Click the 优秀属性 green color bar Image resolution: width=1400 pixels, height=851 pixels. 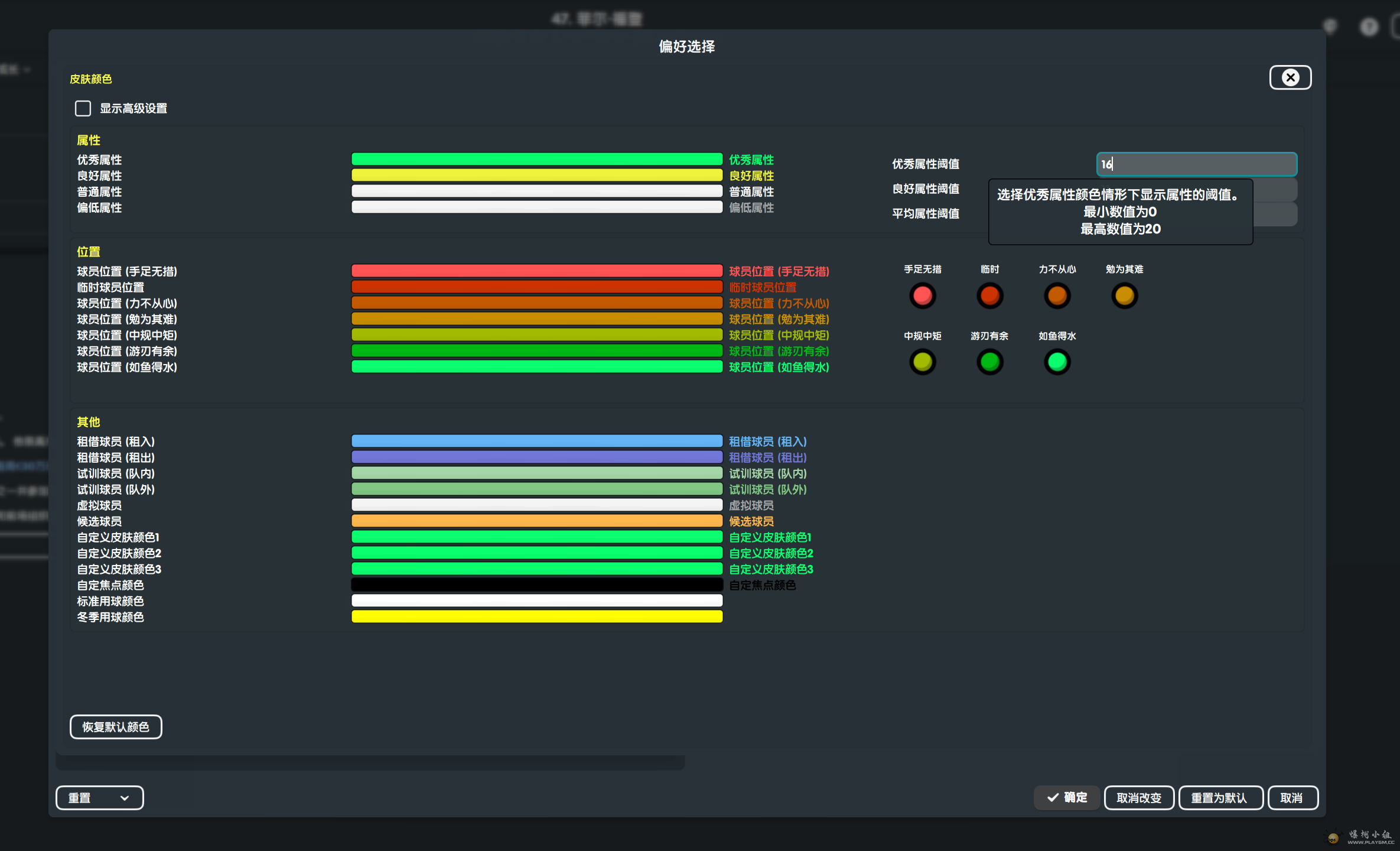tap(537, 159)
